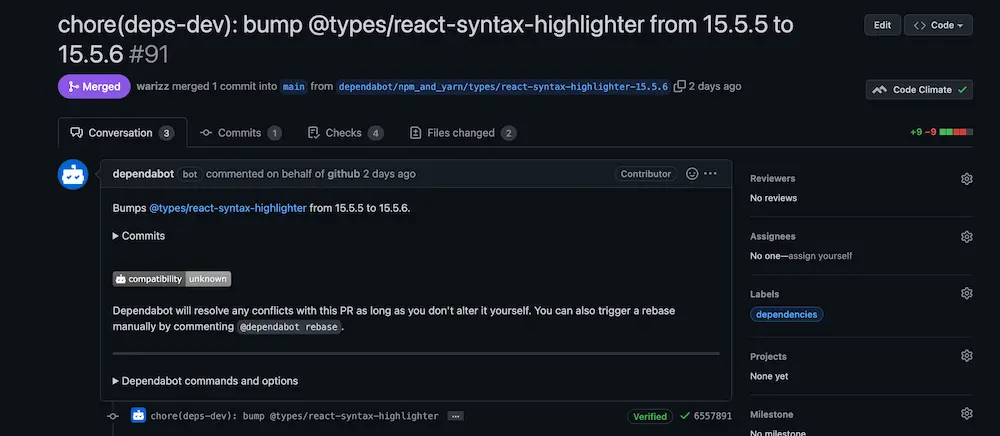1000x436 pixels.
Task: Open the dependabot source branch link
Action: coord(503,87)
